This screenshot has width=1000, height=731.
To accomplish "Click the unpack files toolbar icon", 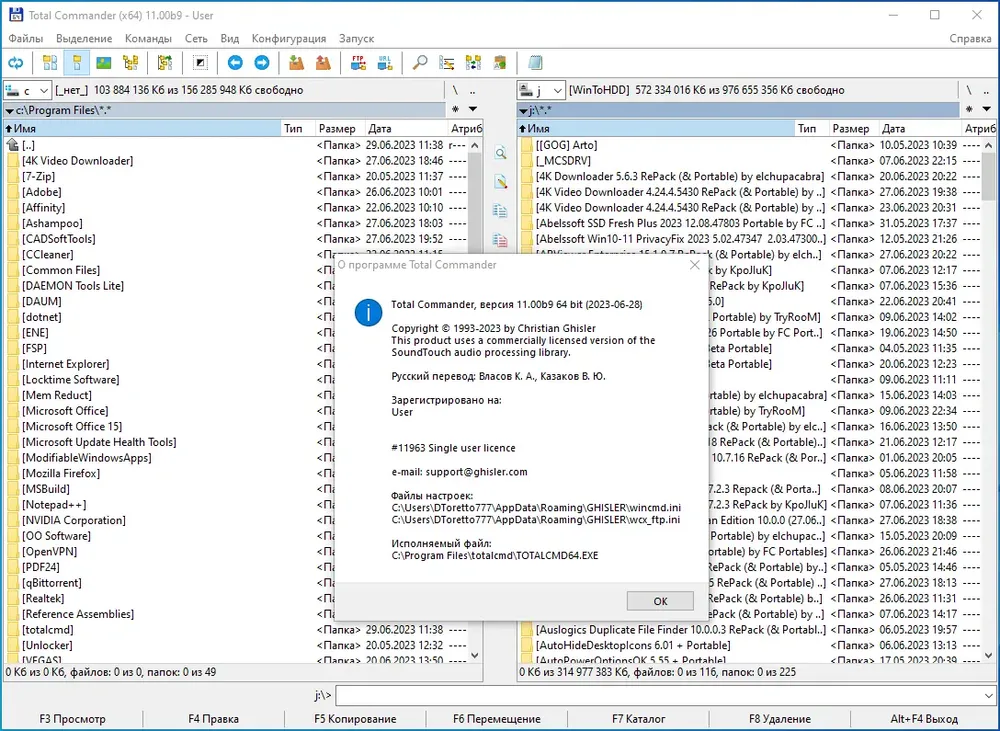I will (323, 63).
